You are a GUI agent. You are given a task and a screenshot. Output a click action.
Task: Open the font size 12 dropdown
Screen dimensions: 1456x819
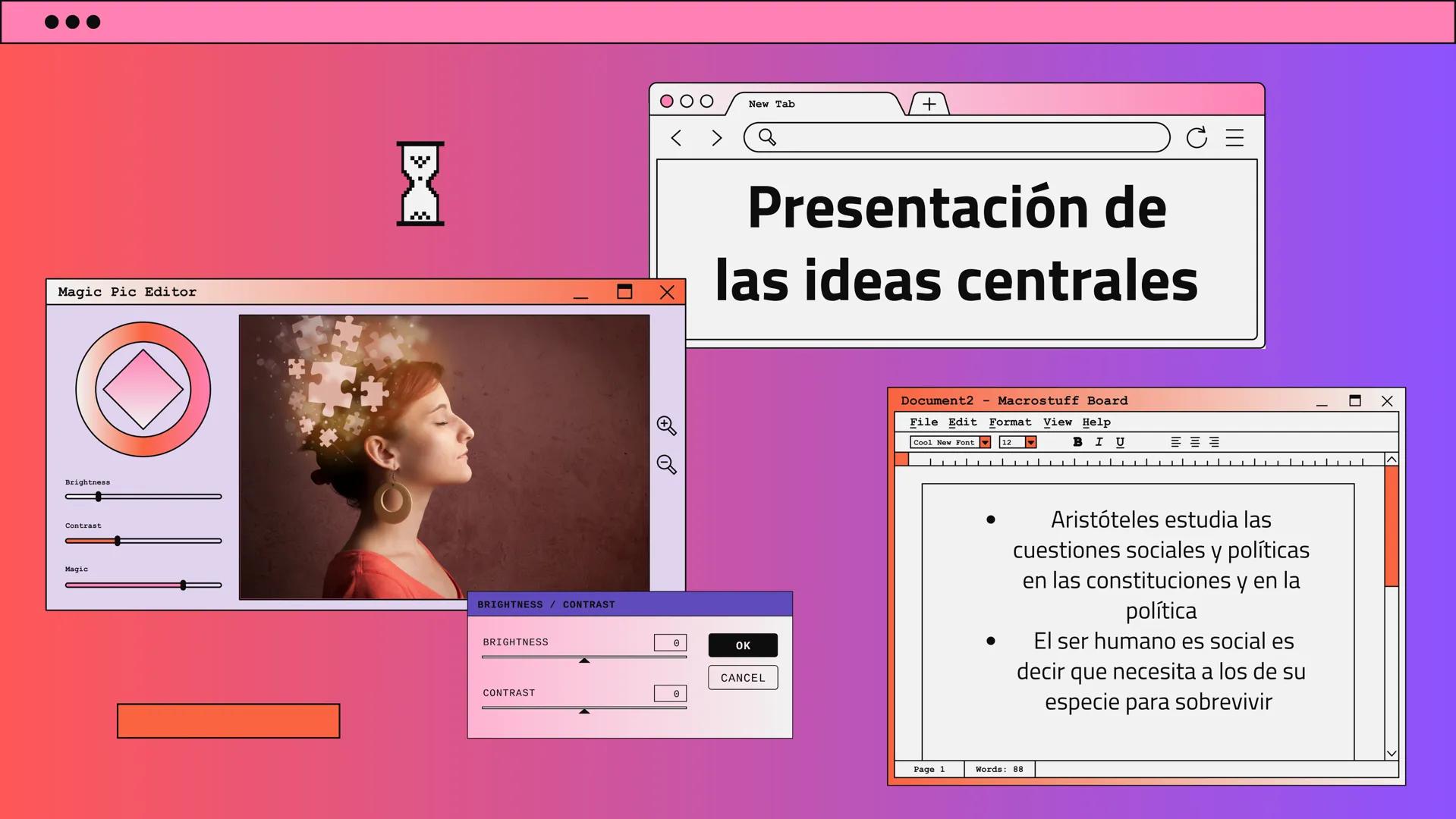pos(1030,442)
